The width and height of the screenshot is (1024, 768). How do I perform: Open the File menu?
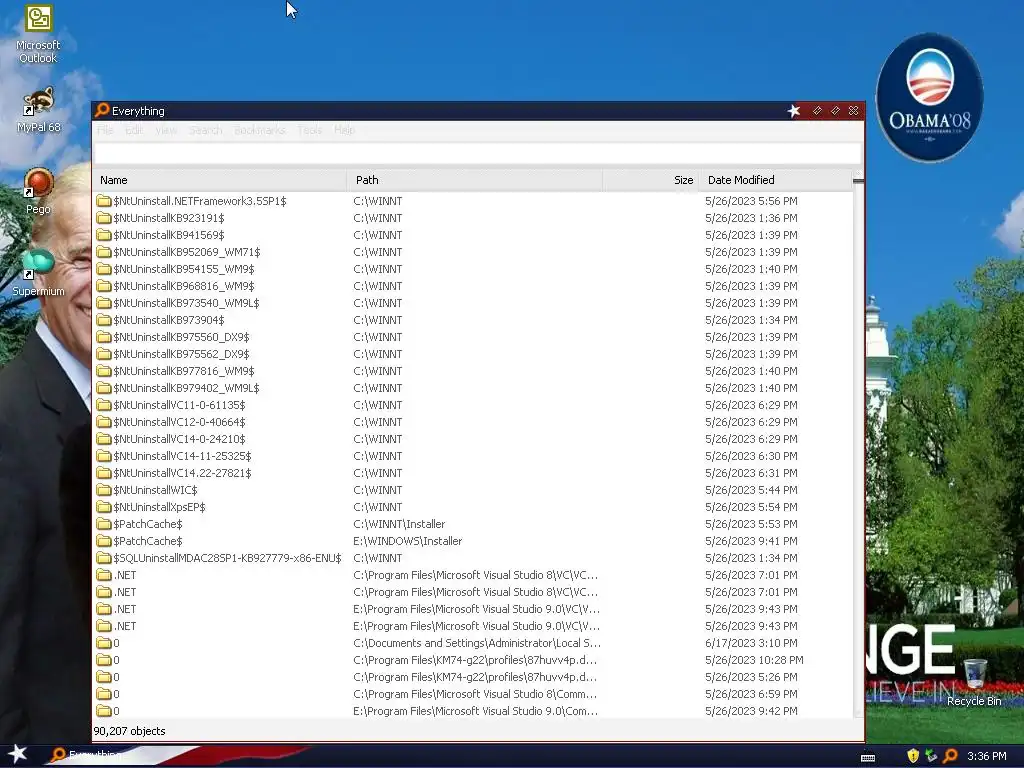105,130
